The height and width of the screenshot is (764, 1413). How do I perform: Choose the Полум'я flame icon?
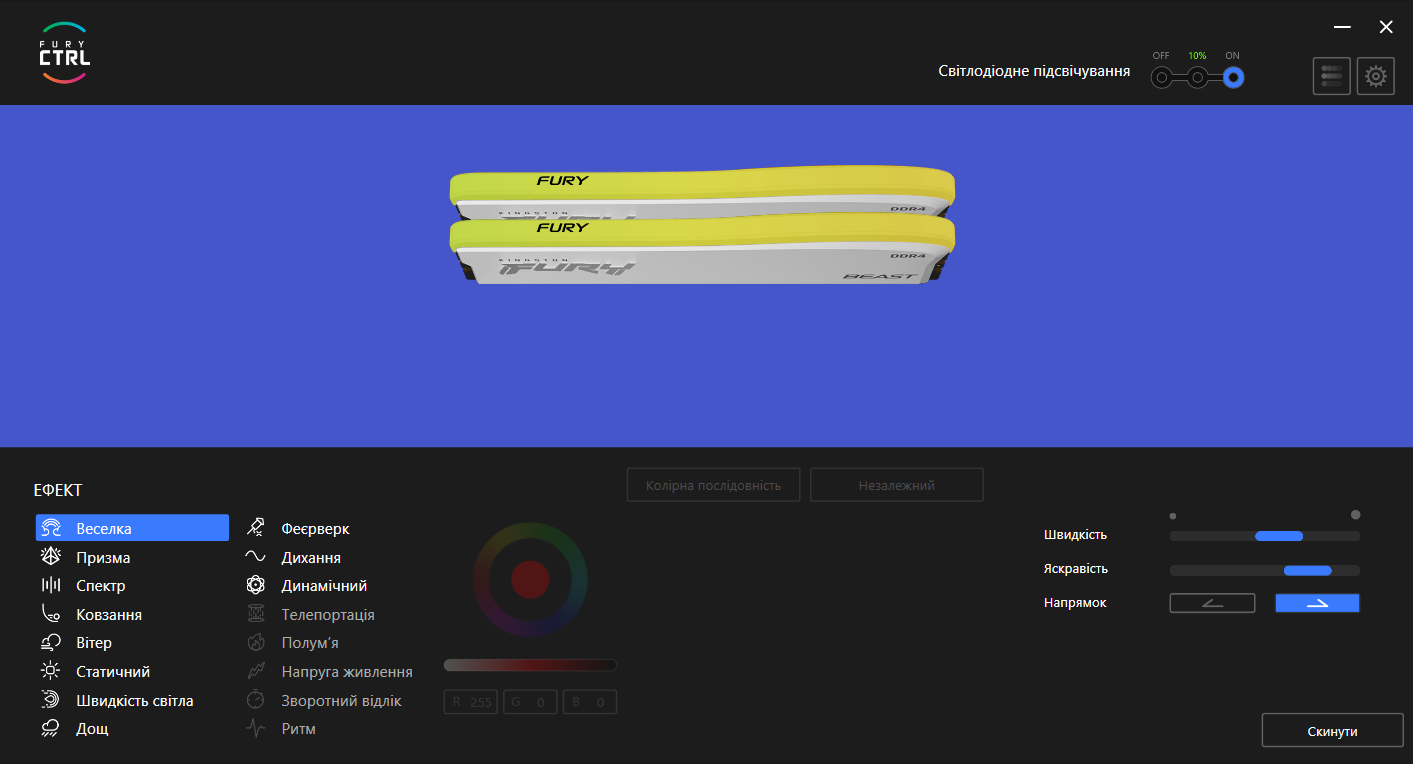pos(256,642)
